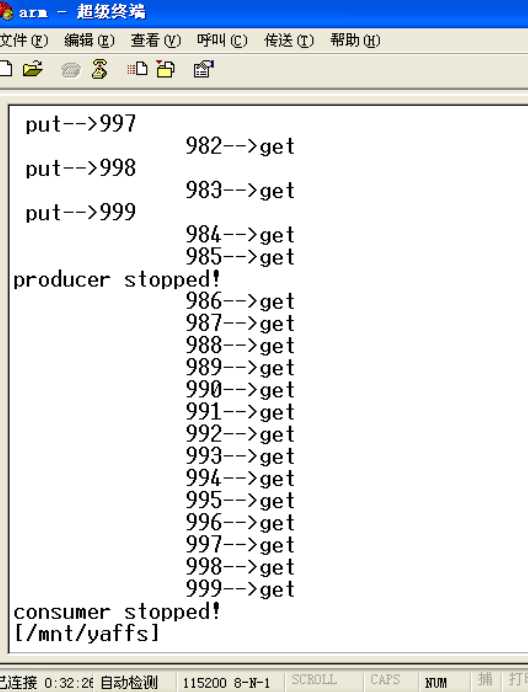Click the Send toolbar icon

[x=137, y=69]
